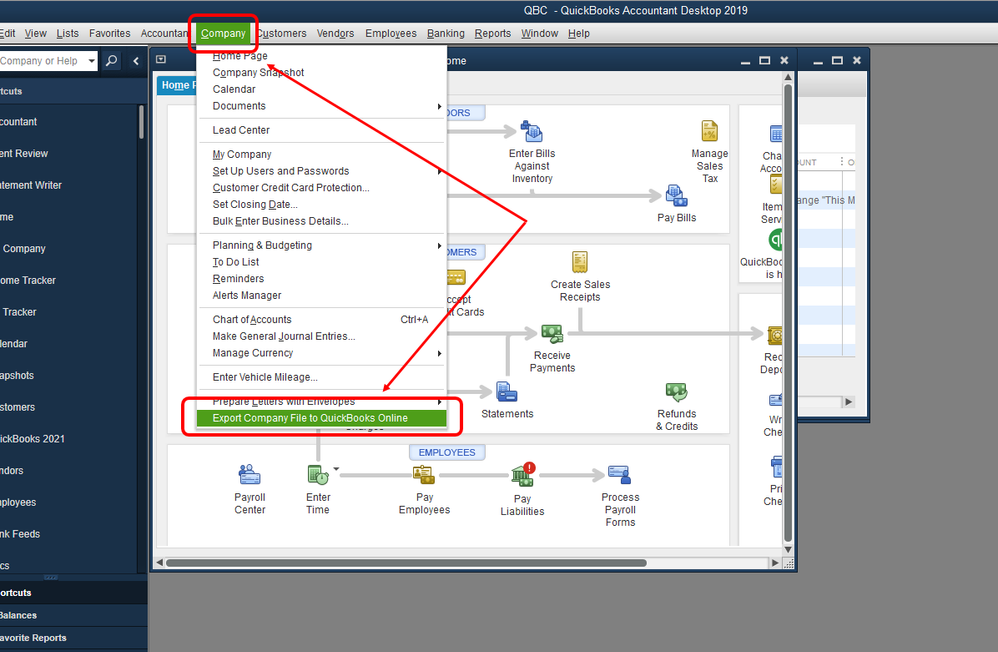
Task: Click the Home window horizontal scrollbar
Action: (x=405, y=563)
